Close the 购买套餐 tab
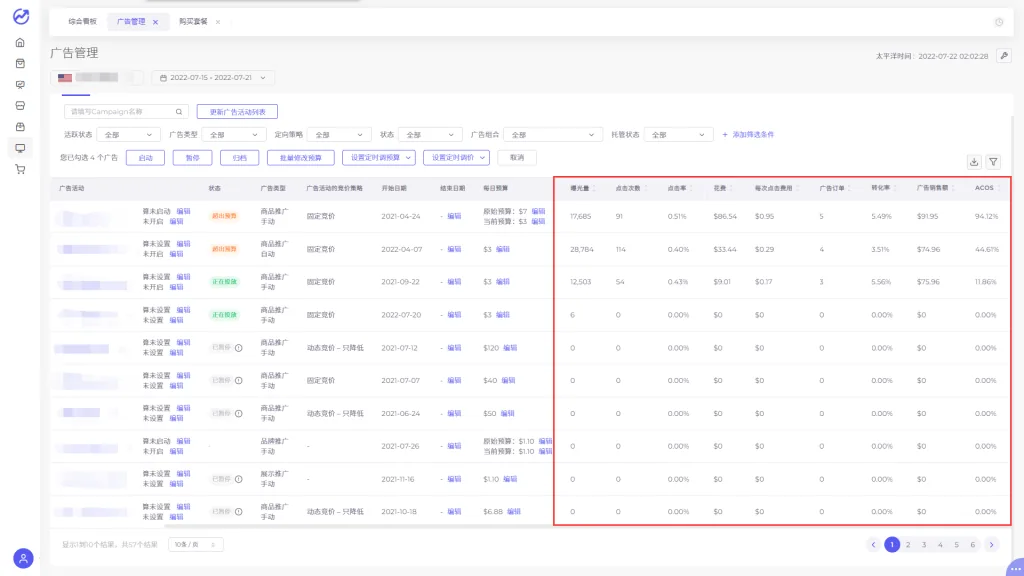The height and width of the screenshot is (576, 1024). tap(218, 22)
